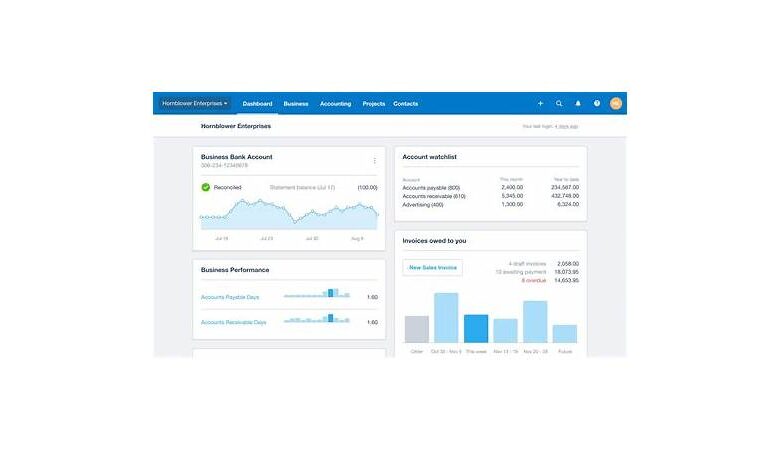
Task: Click the help question mark icon
Action: click(597, 103)
